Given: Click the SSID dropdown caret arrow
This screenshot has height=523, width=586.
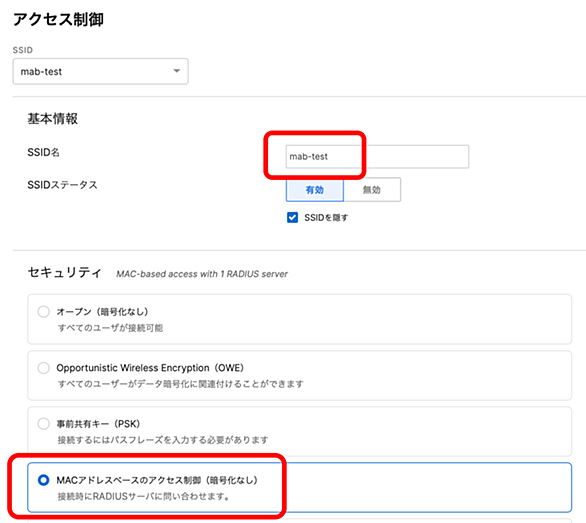Looking at the screenshot, I should [177, 71].
